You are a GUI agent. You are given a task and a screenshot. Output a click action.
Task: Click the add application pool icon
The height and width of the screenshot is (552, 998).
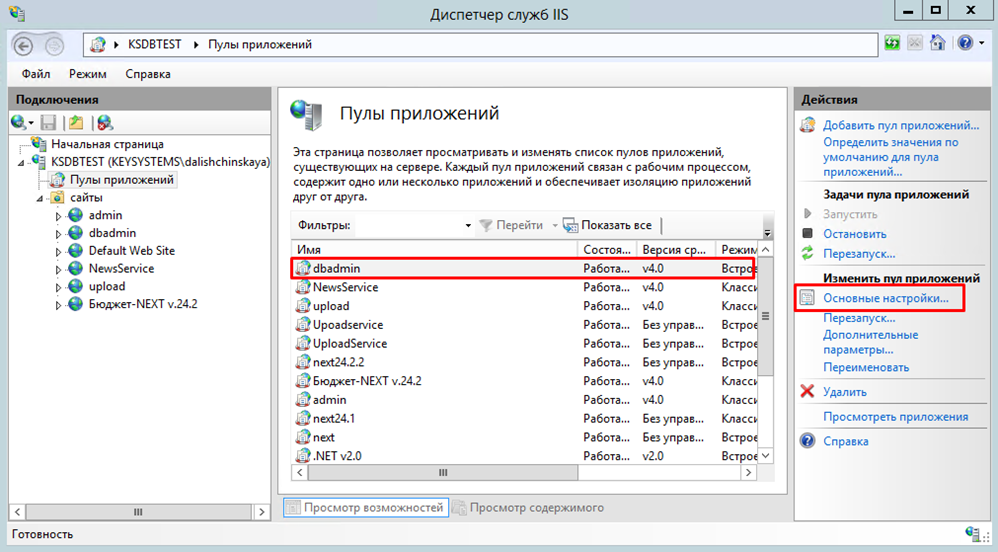(807, 125)
